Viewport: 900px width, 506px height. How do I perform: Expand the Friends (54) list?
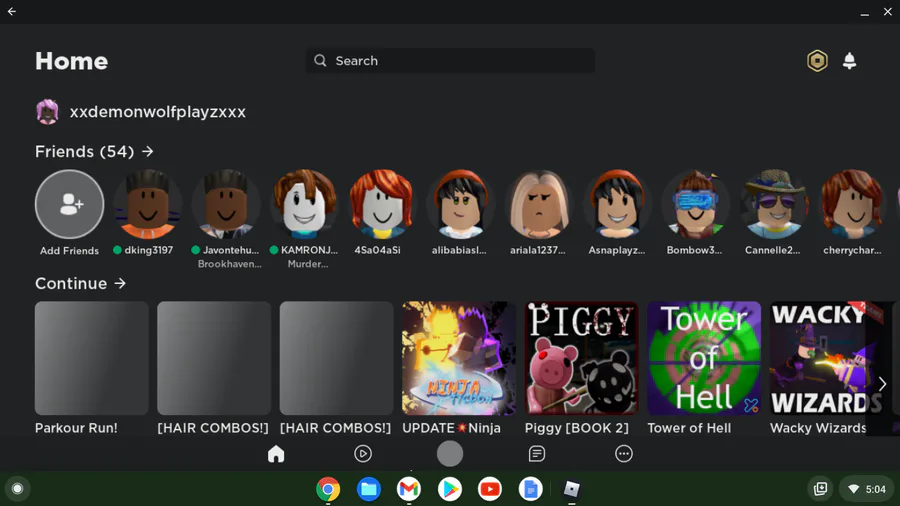[x=94, y=151]
